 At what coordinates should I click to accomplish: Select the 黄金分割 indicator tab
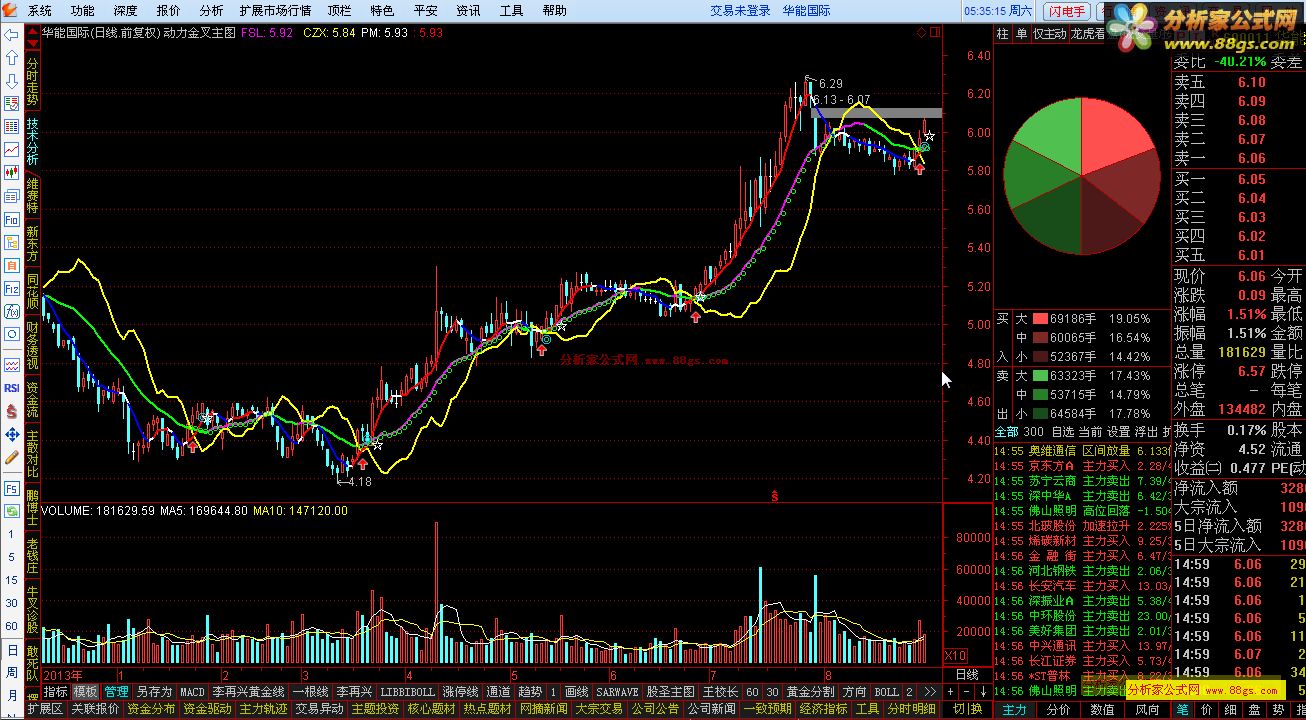[810, 692]
